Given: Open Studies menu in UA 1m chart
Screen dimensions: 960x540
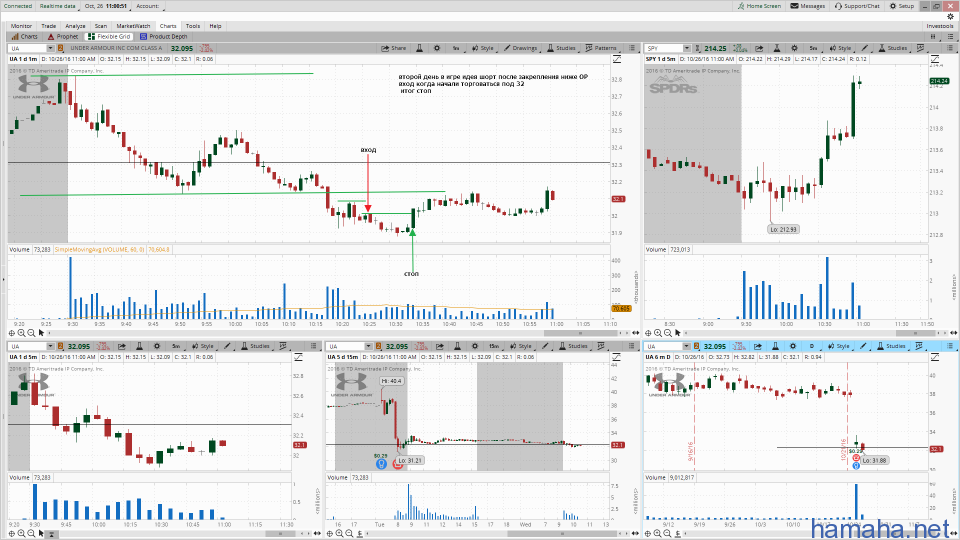Looking at the screenshot, I should [x=561, y=48].
